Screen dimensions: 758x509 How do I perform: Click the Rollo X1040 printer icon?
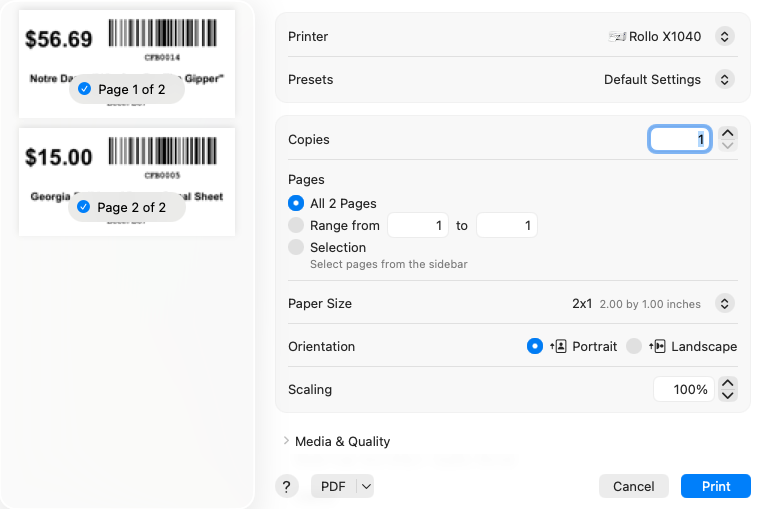617,36
